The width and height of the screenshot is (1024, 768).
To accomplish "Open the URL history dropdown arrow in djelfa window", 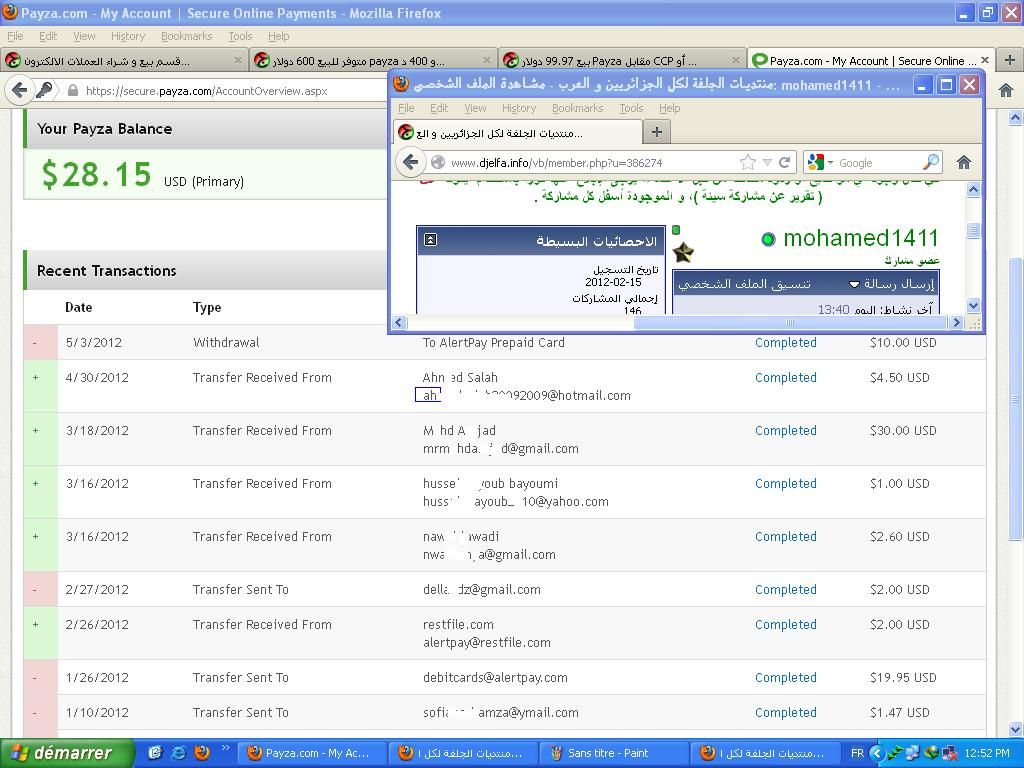I will pos(767,163).
